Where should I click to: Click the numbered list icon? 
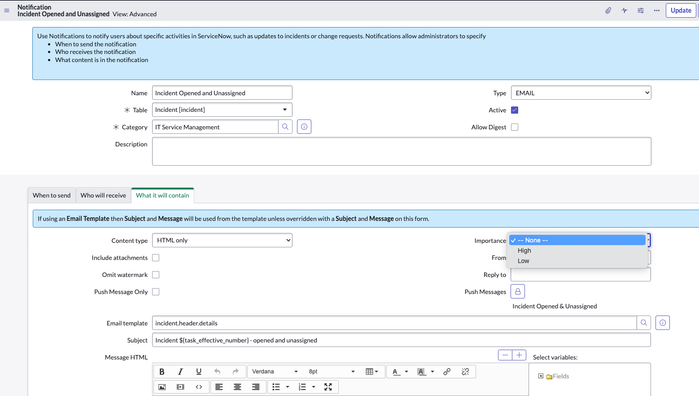[302, 387]
